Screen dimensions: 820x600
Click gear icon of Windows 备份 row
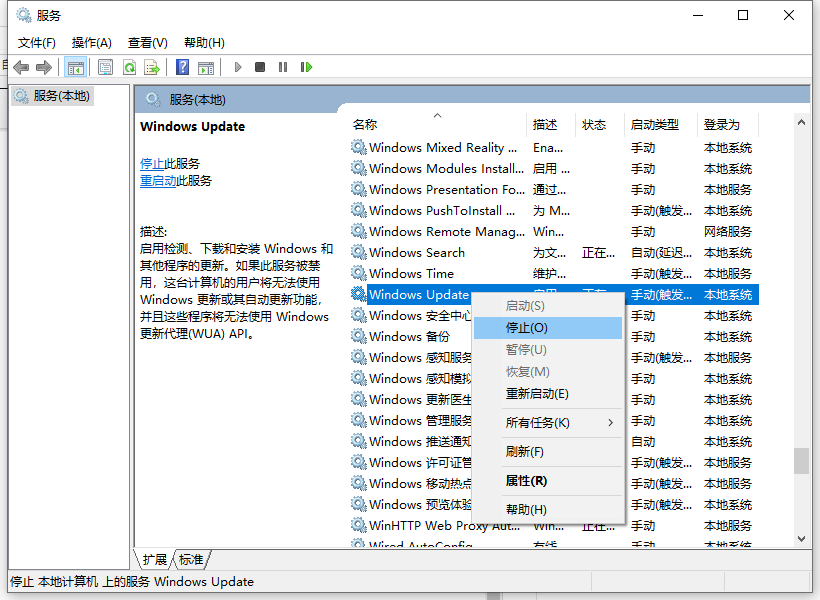[x=358, y=336]
